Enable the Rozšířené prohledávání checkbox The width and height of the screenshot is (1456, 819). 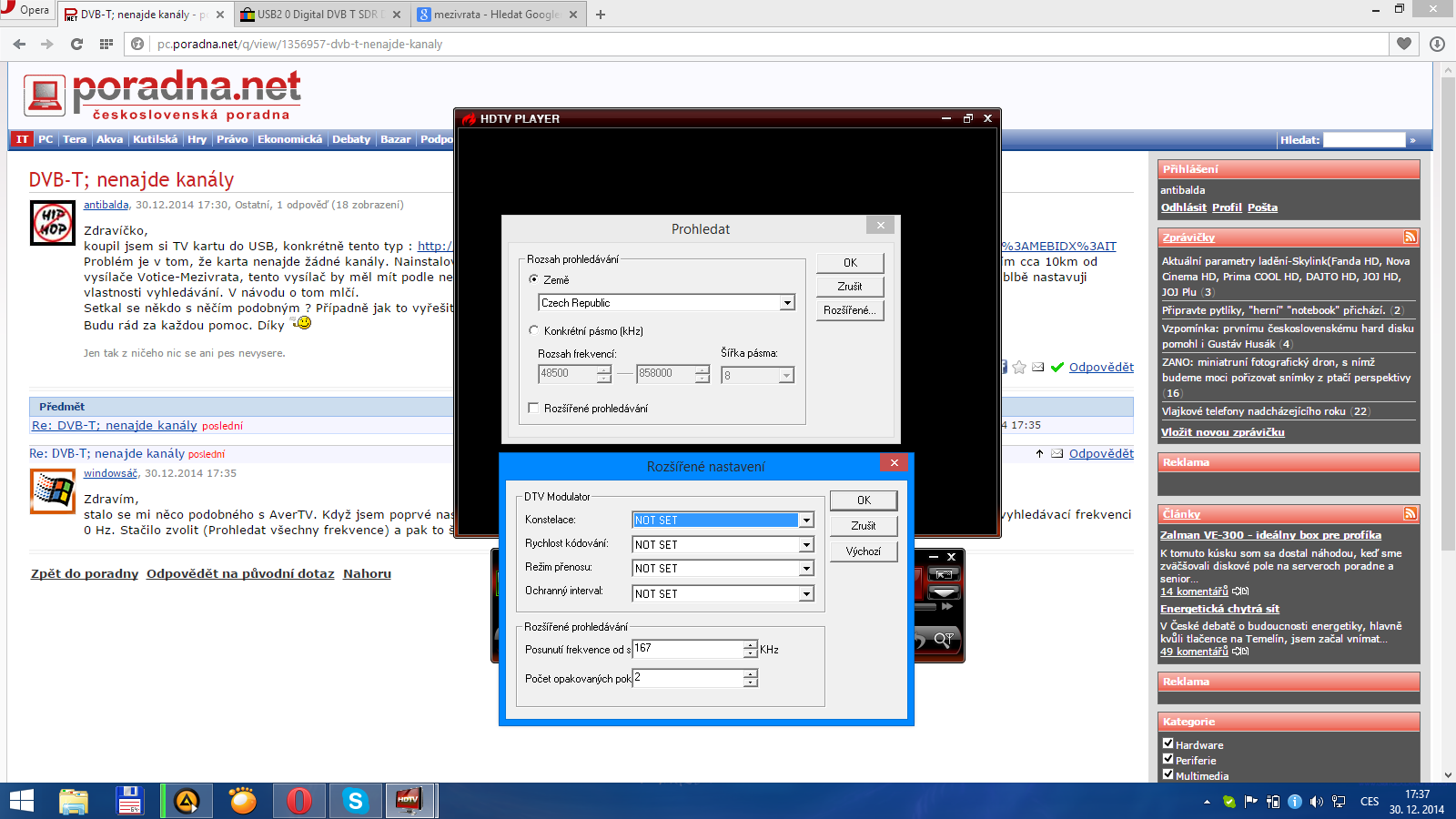pyautogui.click(x=534, y=409)
